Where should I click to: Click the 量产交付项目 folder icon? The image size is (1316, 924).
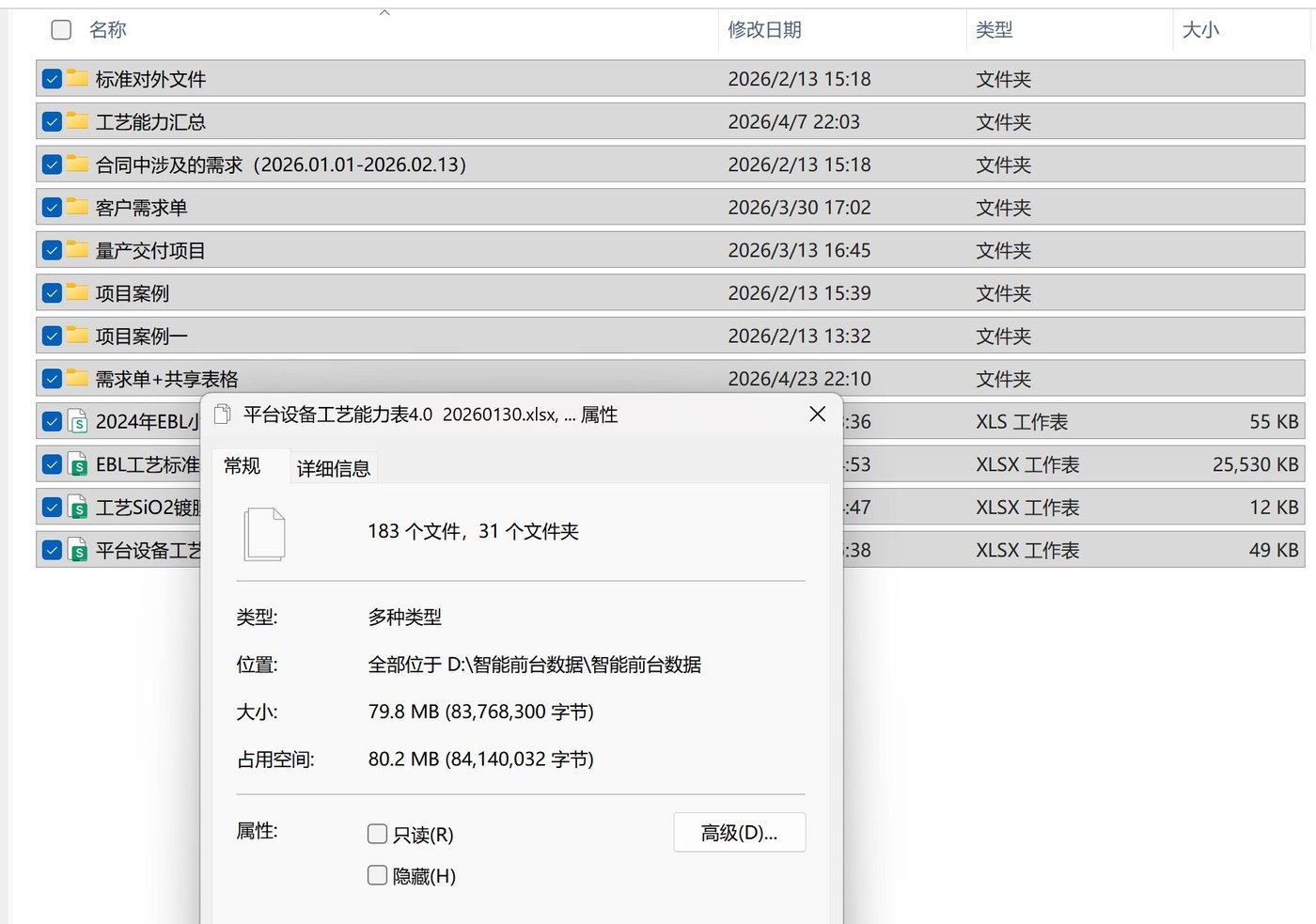[x=78, y=250]
